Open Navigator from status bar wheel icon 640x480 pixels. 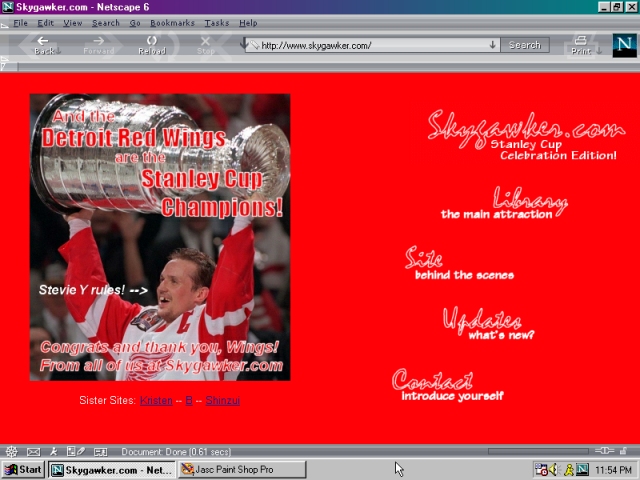[11, 451]
